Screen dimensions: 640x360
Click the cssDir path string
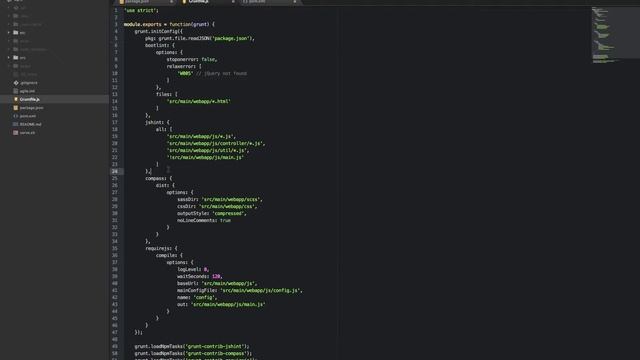tap(228, 207)
